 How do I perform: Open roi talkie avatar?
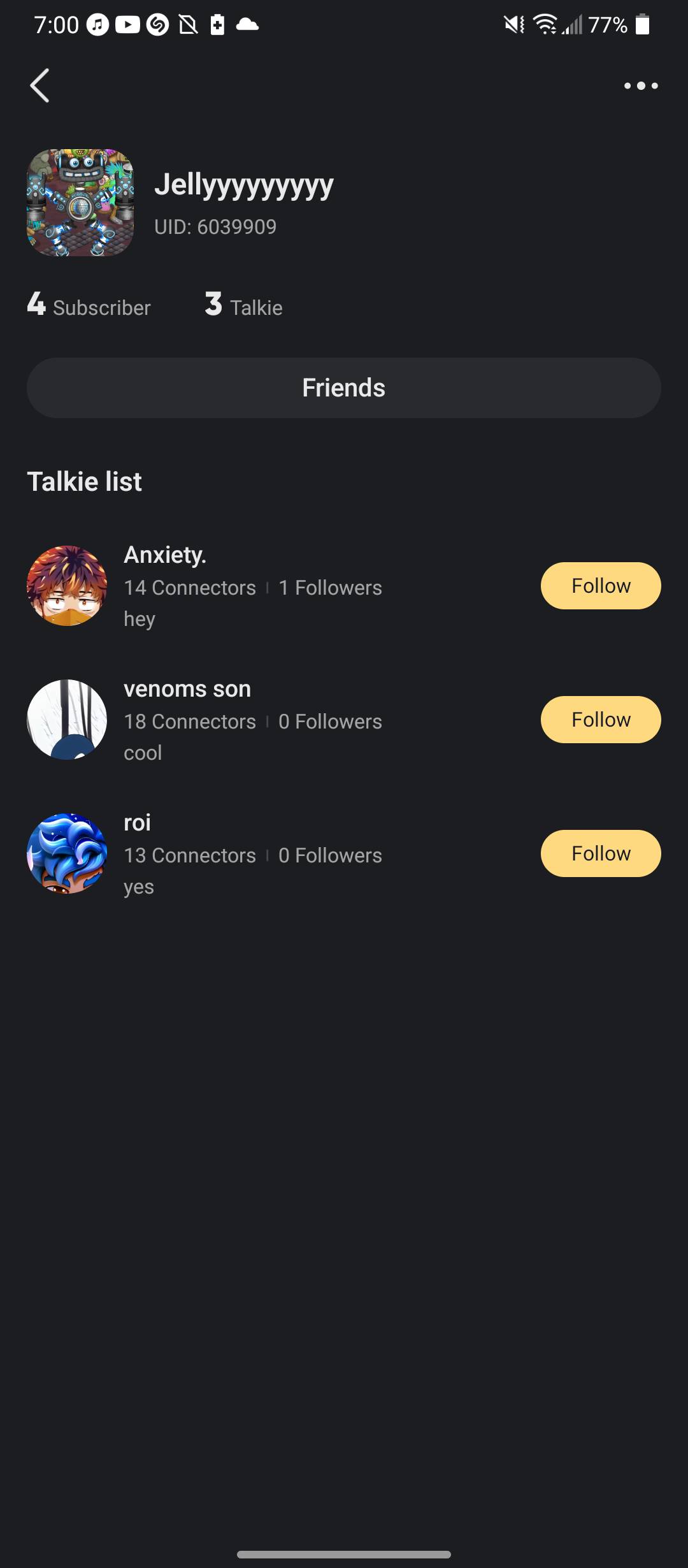[x=67, y=853]
